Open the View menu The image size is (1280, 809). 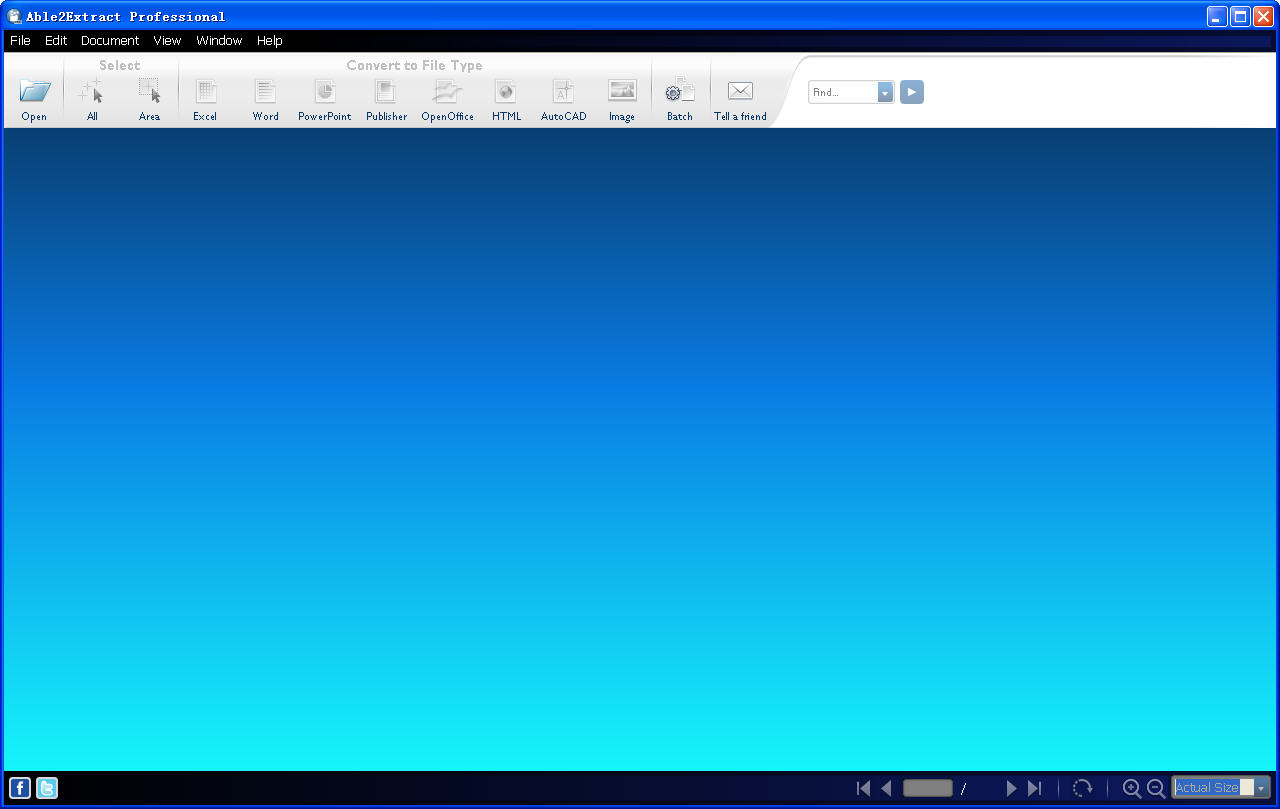click(x=167, y=41)
